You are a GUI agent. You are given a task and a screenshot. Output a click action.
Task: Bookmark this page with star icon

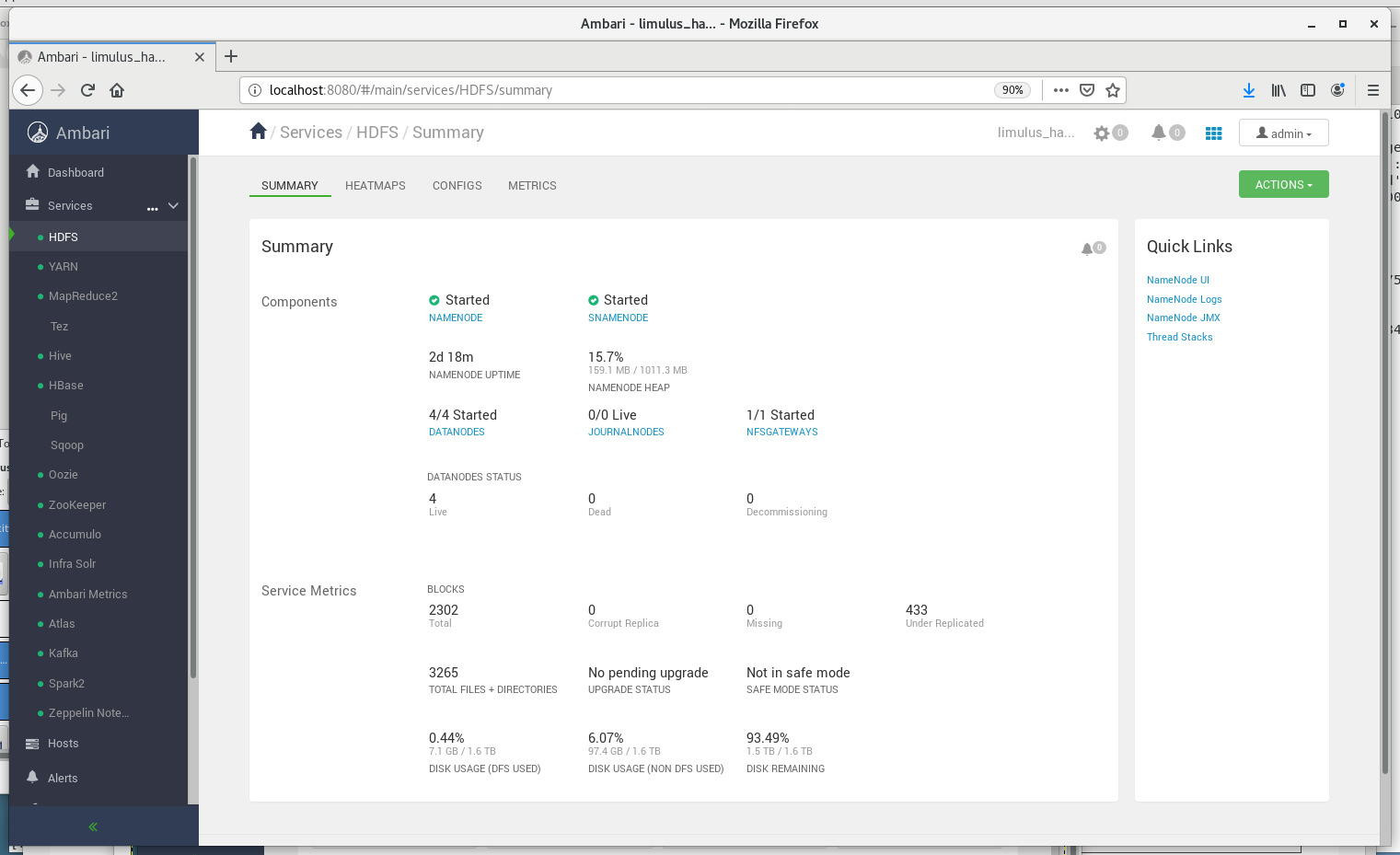(1113, 90)
